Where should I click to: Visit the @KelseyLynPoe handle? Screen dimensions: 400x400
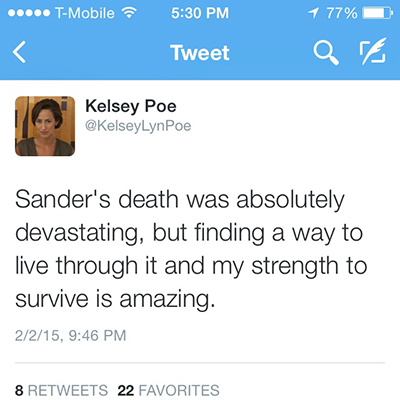pyautogui.click(x=138, y=126)
